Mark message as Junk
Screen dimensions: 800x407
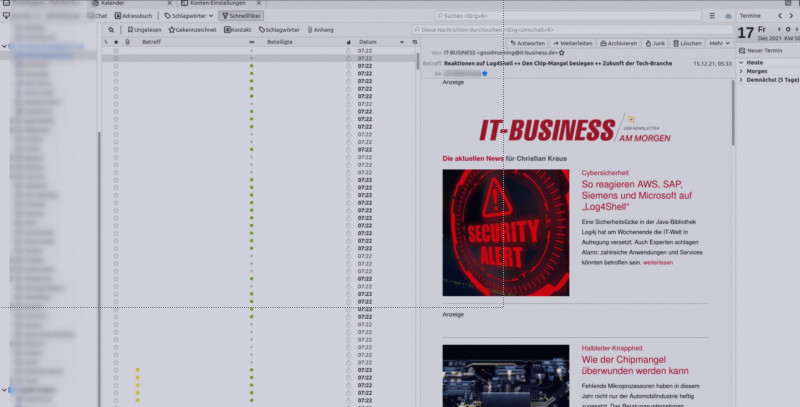pos(656,44)
